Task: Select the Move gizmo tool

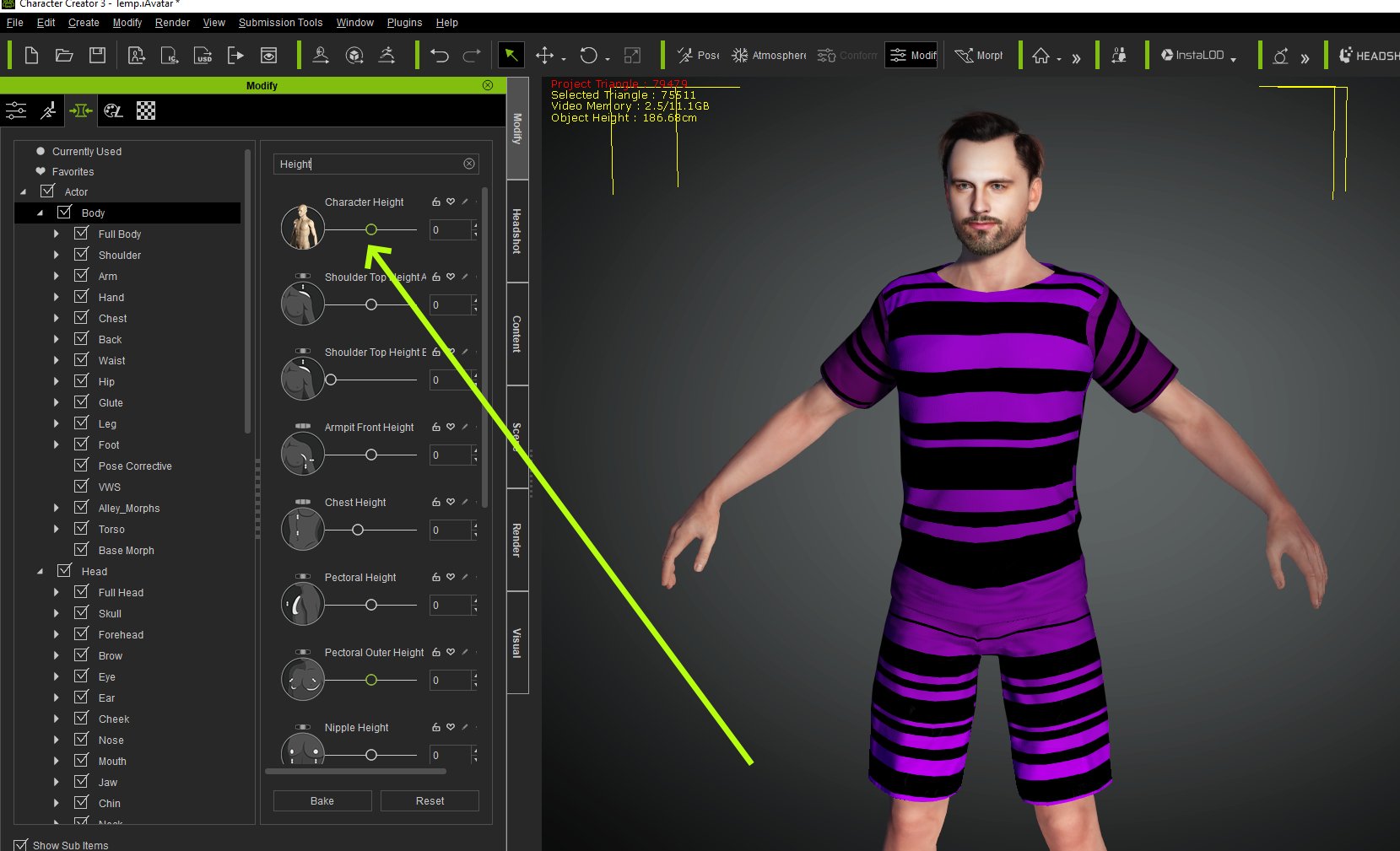Action: click(x=545, y=55)
